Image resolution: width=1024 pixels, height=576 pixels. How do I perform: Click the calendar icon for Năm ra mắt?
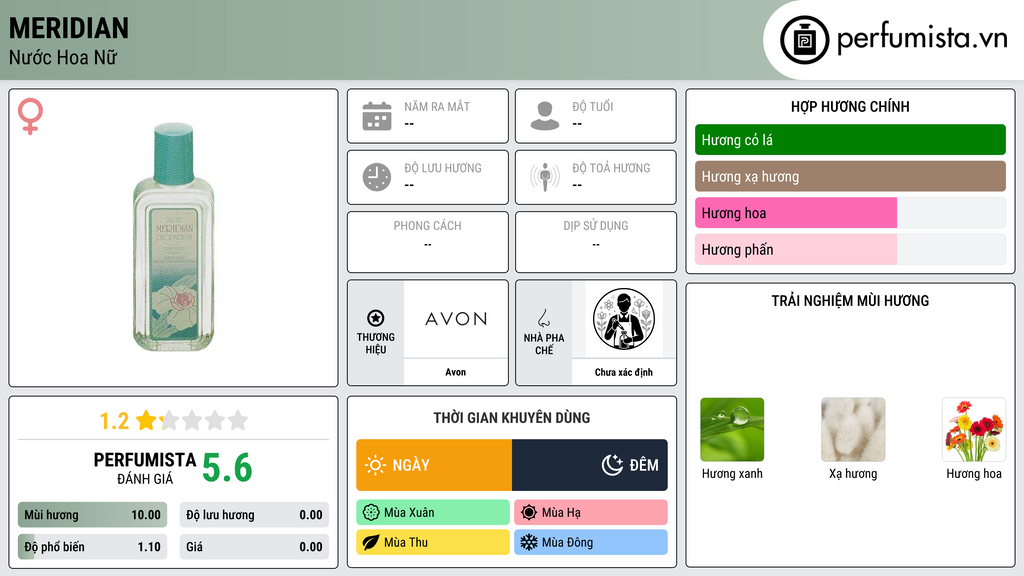[x=377, y=116]
